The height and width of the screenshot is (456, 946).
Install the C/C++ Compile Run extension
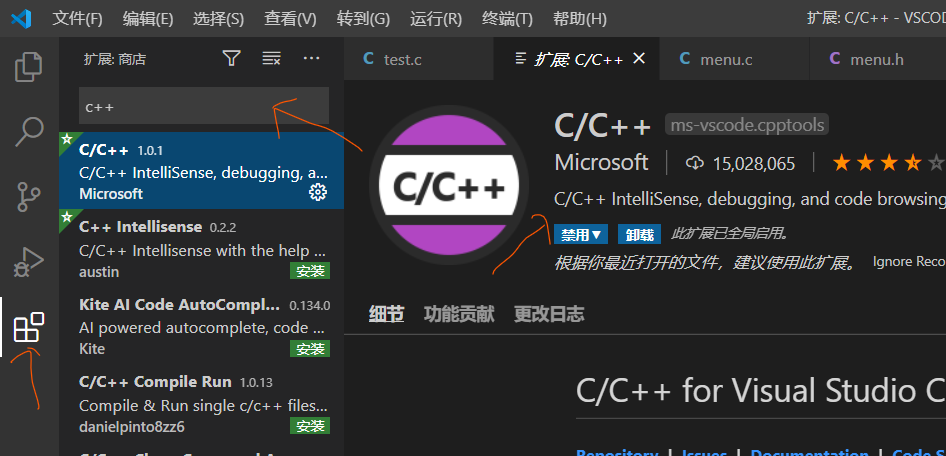[x=310, y=426]
